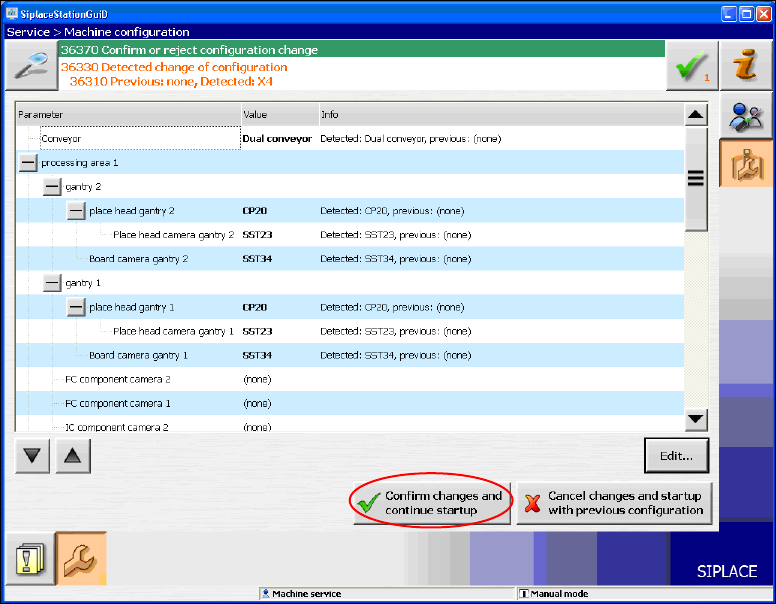Open the orange information icon

tap(745, 67)
